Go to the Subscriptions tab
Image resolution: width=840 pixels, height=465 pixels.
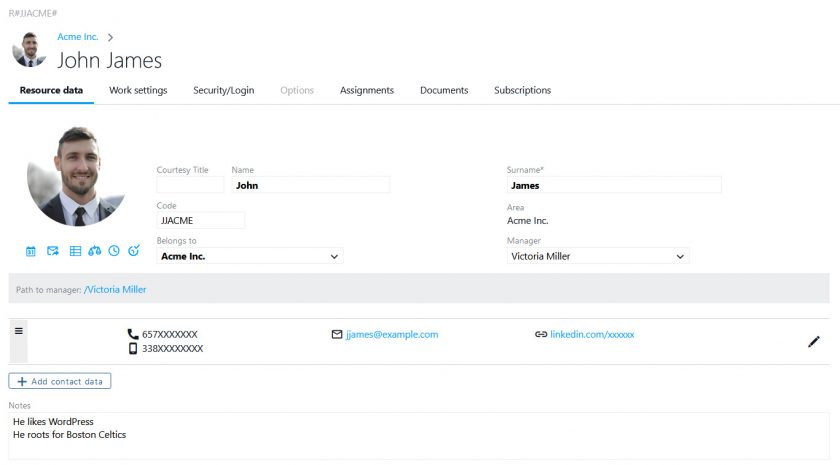(x=522, y=91)
